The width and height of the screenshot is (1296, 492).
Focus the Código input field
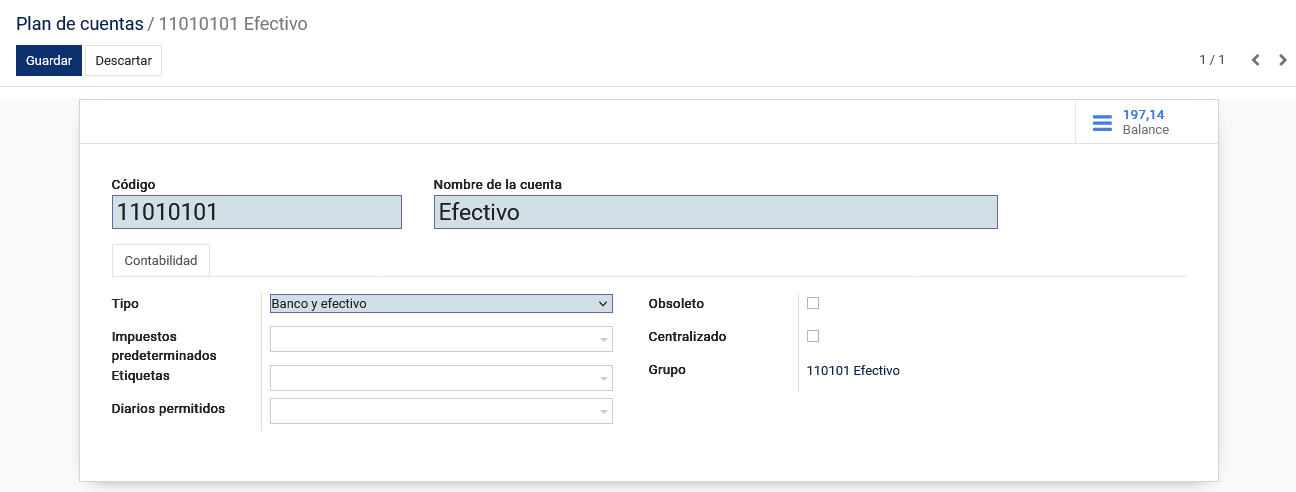[257, 212]
